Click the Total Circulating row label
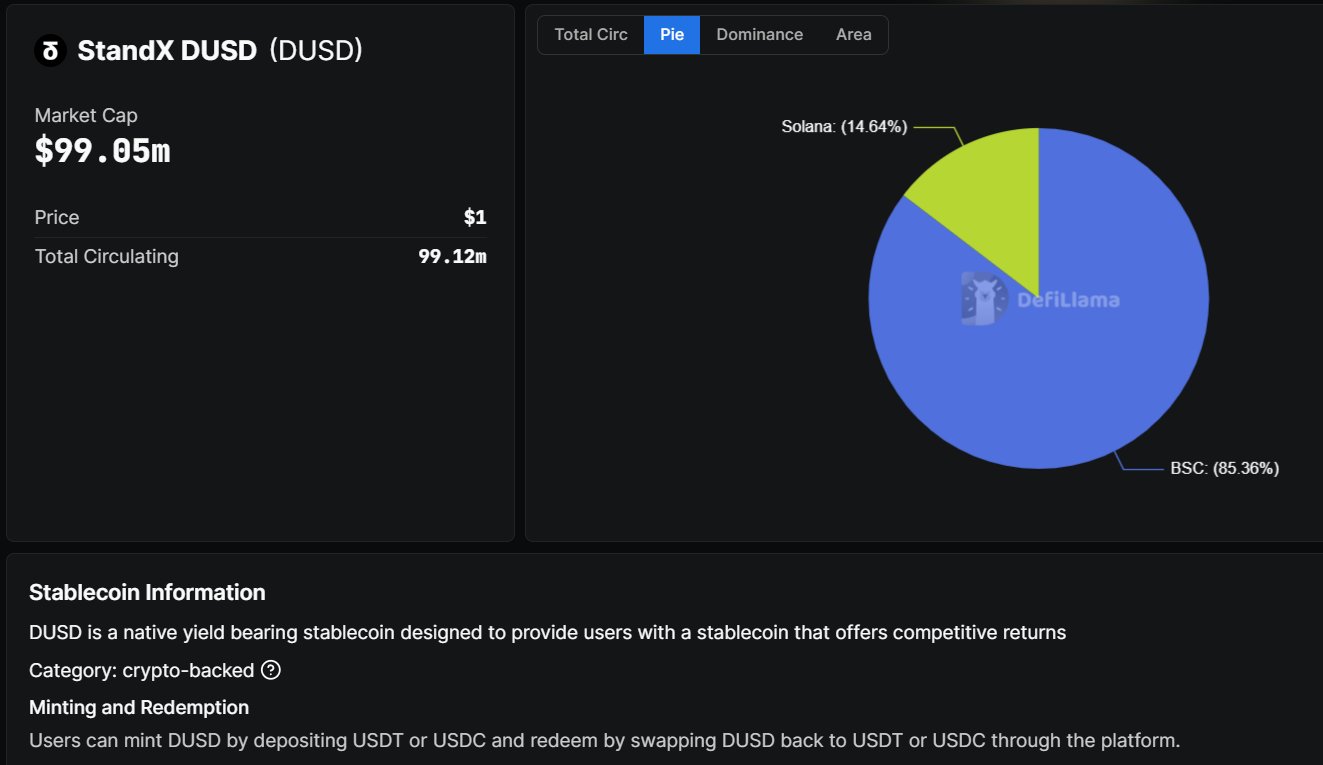Viewport: 1323px width, 765px height. click(106, 256)
